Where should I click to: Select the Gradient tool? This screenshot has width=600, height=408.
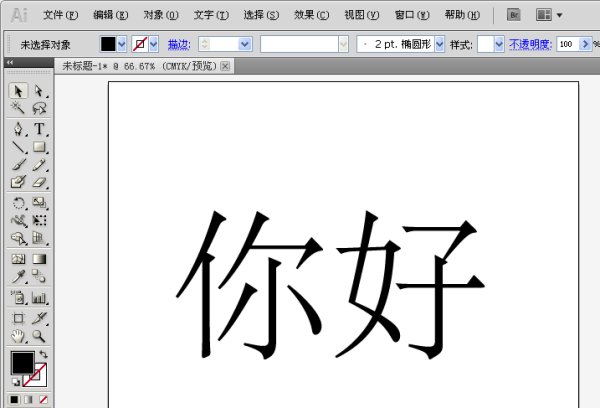(39, 259)
